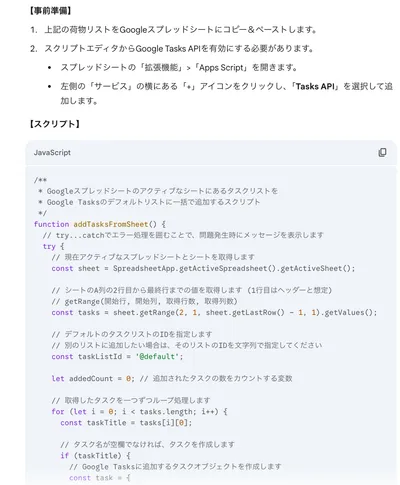The image size is (400, 485).
Task: Click the comment デフォルトのタスクリストのIDを指定します
Action: point(132,334)
